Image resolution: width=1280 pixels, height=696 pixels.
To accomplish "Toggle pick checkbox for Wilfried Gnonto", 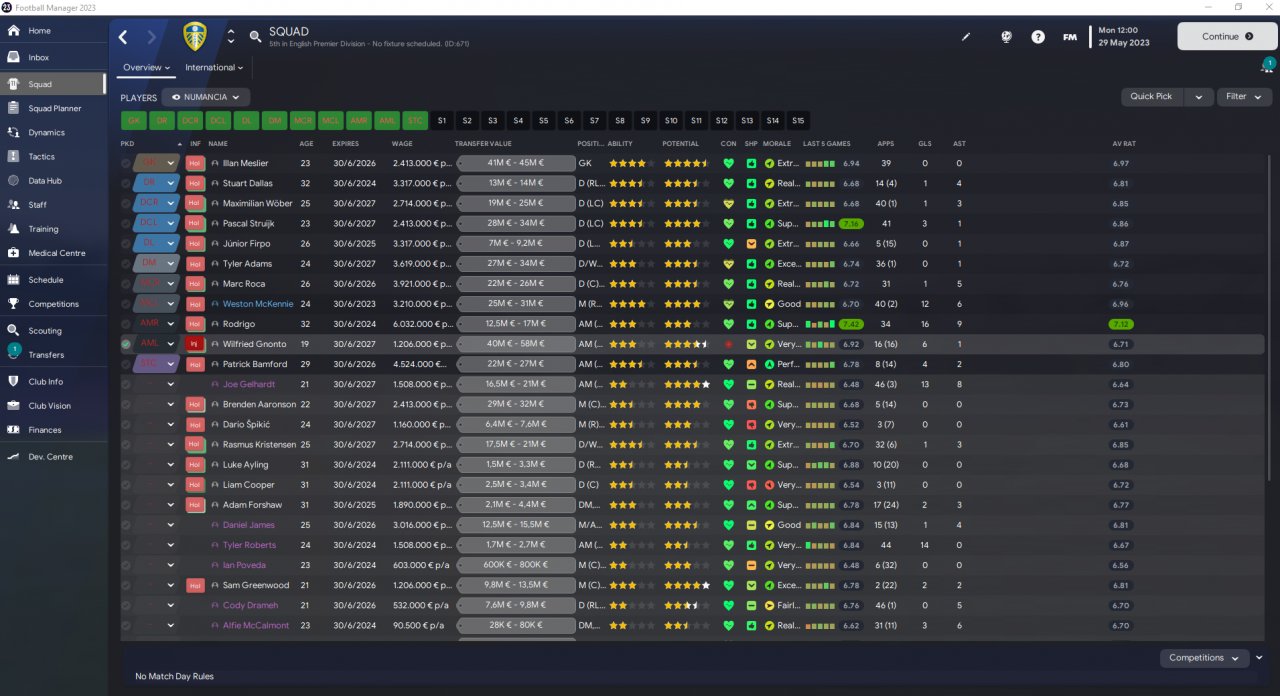I will coord(126,344).
